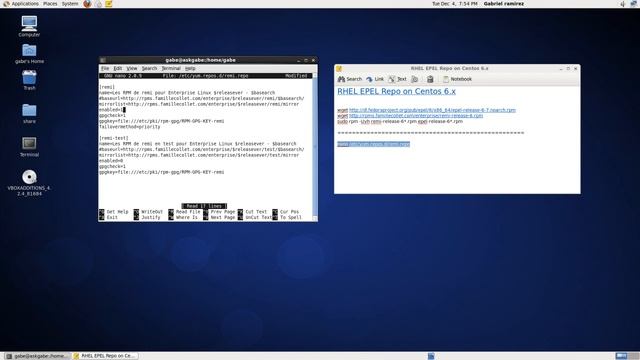Click the mail launcher icon in top panel
Screen dimensions: 640x360
(98, 4)
